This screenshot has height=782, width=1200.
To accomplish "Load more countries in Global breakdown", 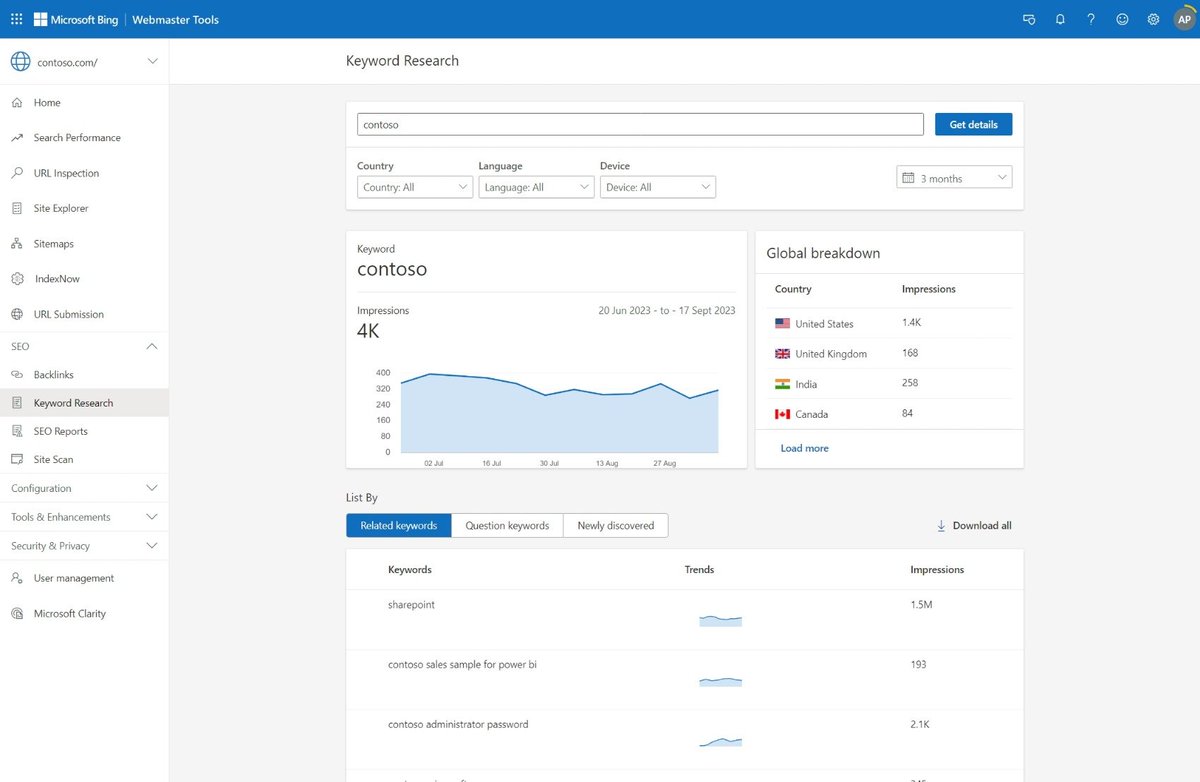I will coord(804,448).
